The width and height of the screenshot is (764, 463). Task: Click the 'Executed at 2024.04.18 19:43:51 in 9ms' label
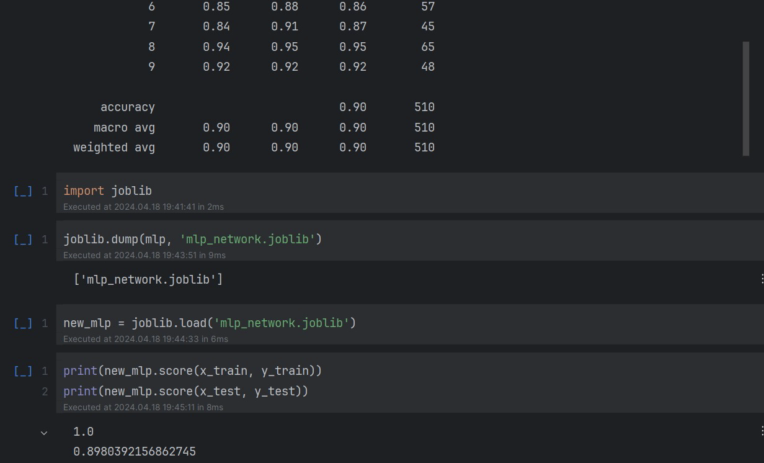pyautogui.click(x=144, y=255)
